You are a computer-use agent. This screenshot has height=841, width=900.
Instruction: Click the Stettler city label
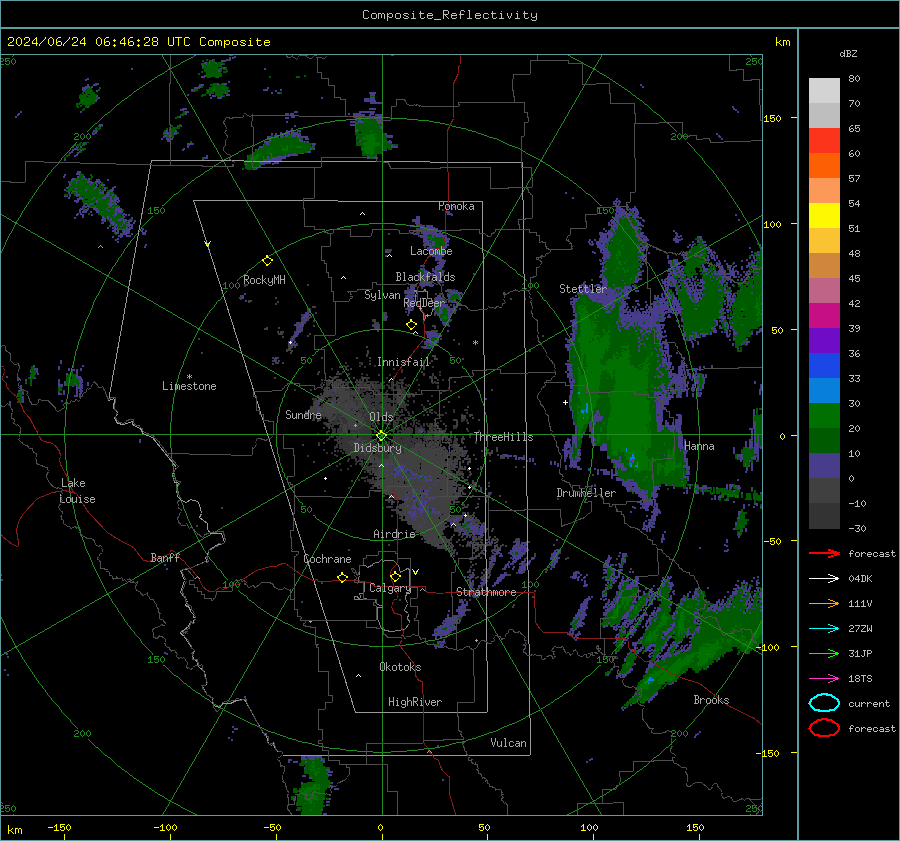[x=583, y=289]
